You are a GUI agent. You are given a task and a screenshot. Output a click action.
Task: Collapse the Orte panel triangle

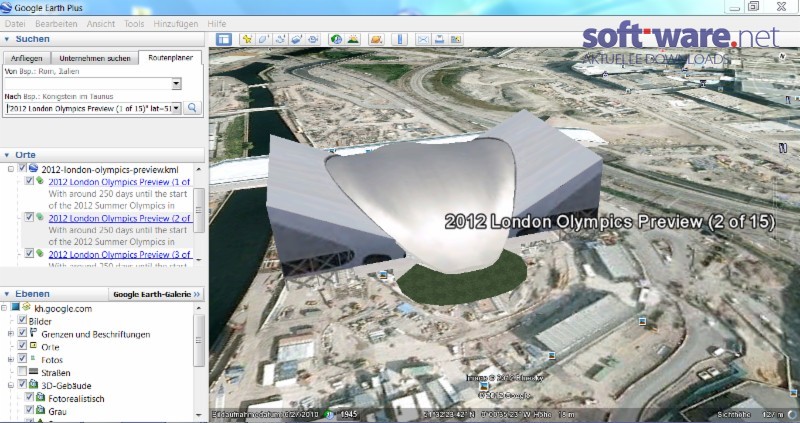[7, 155]
